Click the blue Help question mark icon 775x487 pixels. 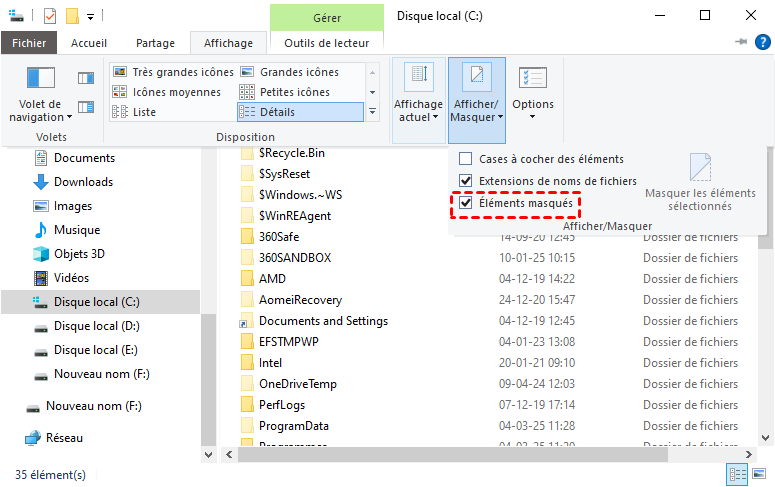tap(763, 42)
